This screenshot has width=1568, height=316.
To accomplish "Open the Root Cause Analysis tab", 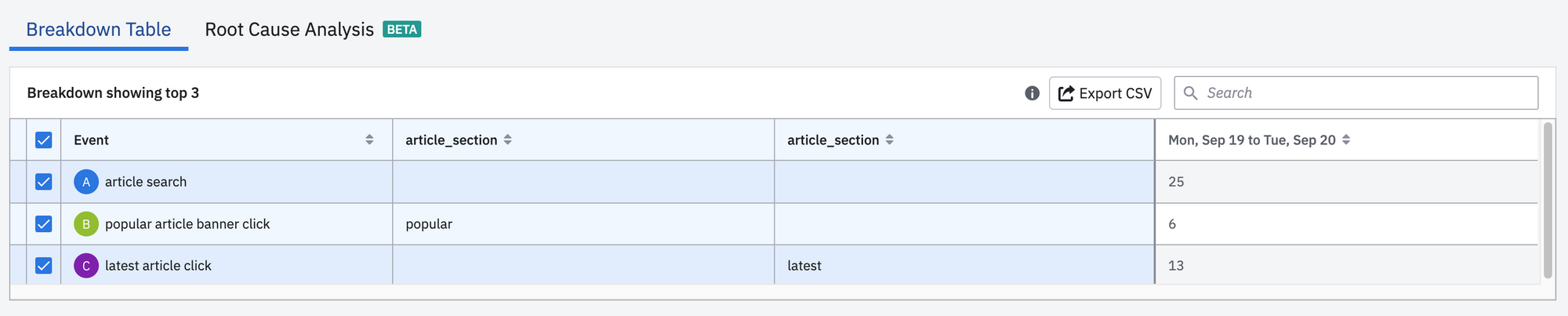I will click(x=289, y=30).
